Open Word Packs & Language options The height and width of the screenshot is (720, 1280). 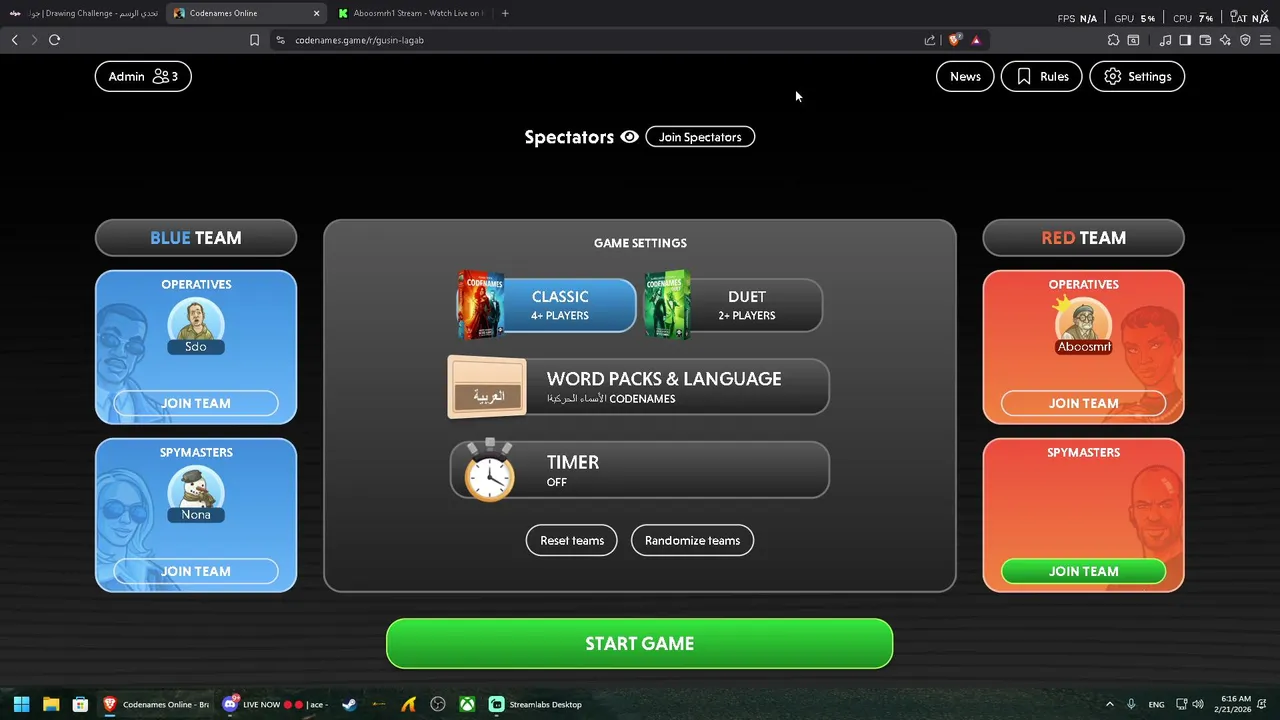pyautogui.click(x=639, y=387)
